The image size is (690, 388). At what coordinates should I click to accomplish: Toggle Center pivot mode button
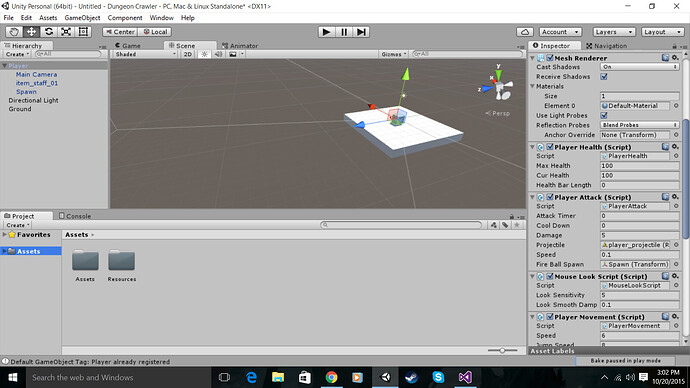pyautogui.click(x=120, y=32)
